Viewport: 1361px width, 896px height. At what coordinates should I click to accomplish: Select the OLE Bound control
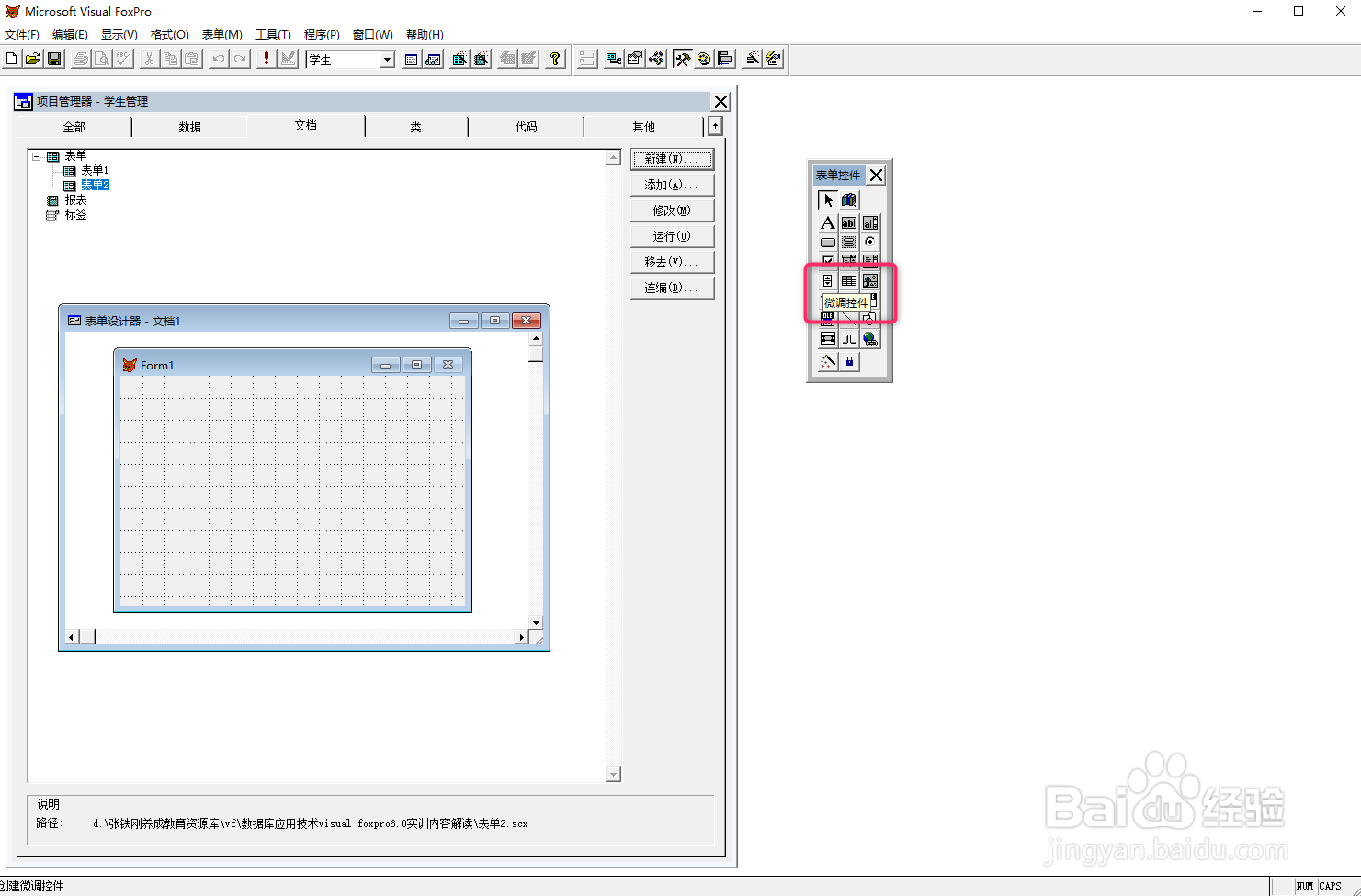tap(828, 318)
